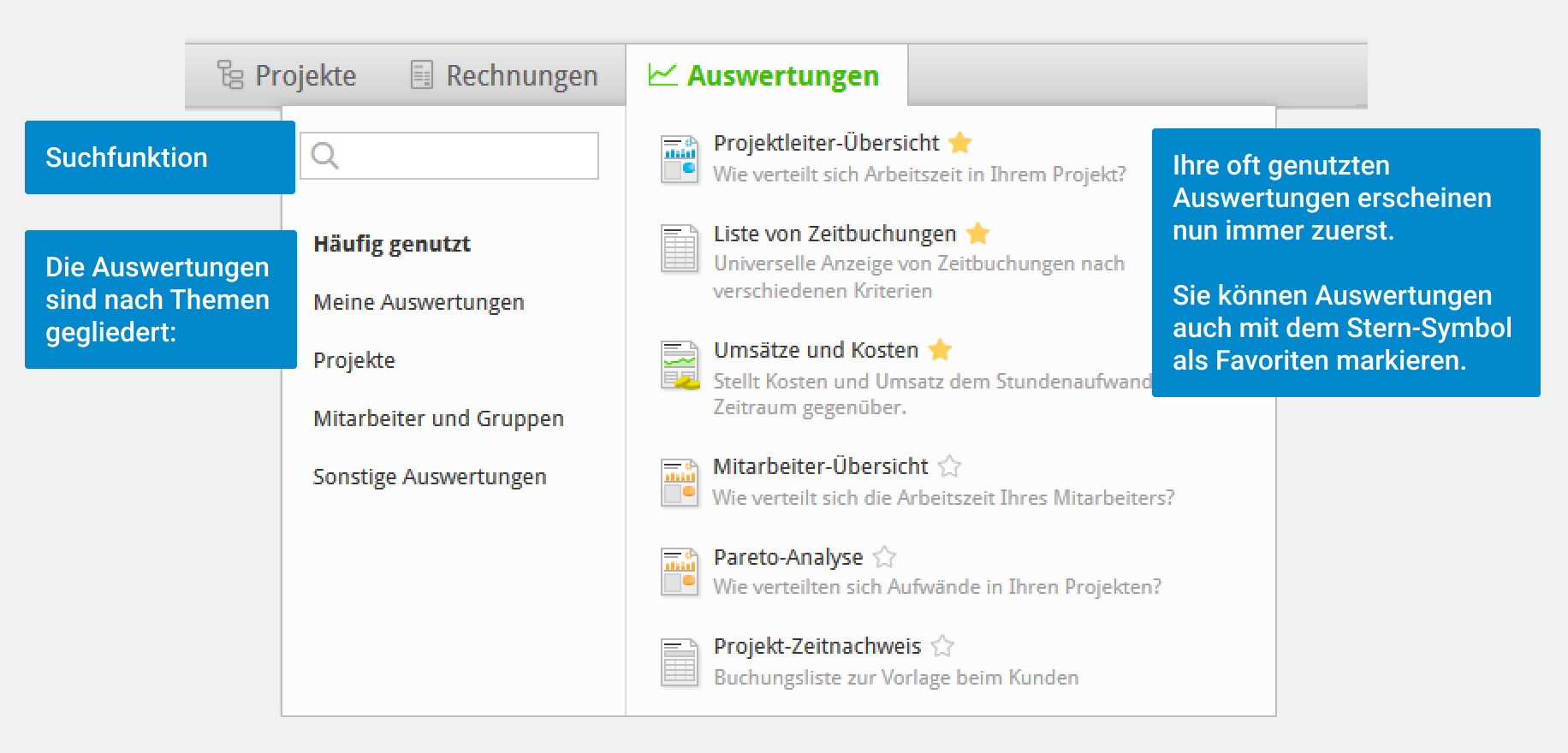Click the Mitarbeiter-Übersicht report icon

point(680,483)
